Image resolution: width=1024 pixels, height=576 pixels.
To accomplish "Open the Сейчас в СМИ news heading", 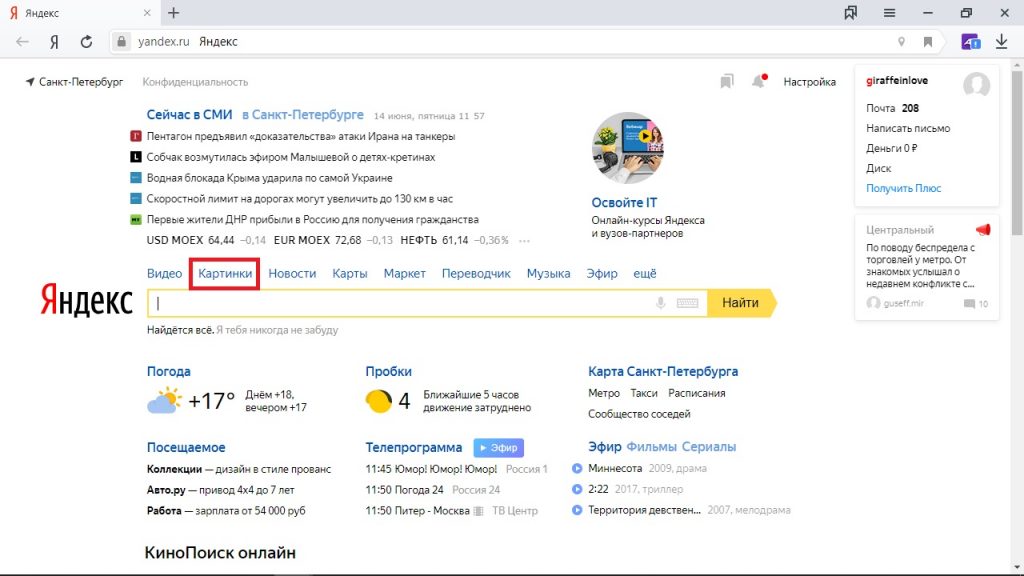I will [x=189, y=115].
